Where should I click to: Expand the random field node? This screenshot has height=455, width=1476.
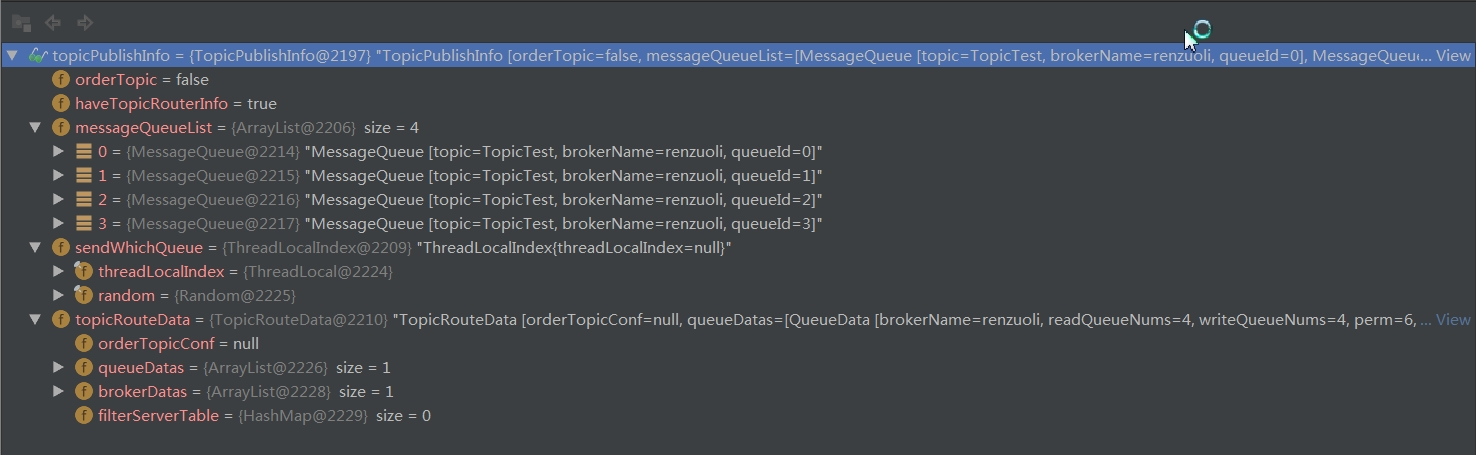click(59, 295)
